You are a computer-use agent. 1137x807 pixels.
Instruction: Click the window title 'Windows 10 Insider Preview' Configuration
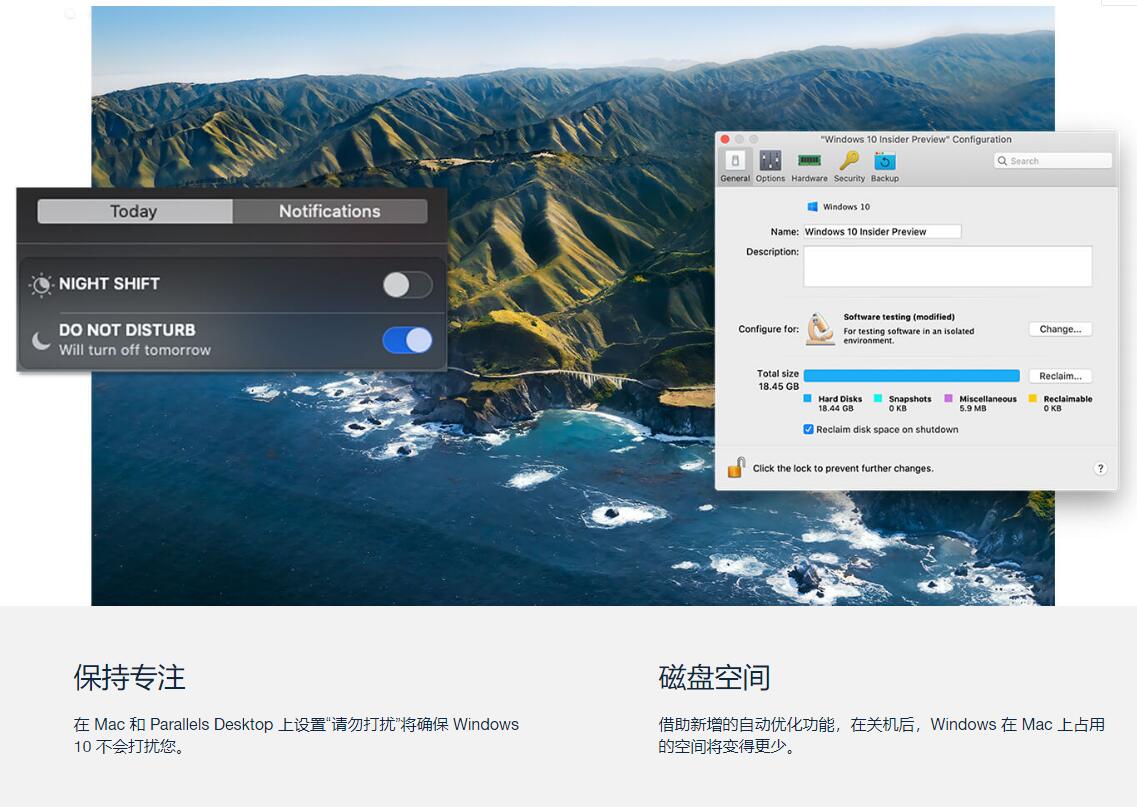pos(916,139)
